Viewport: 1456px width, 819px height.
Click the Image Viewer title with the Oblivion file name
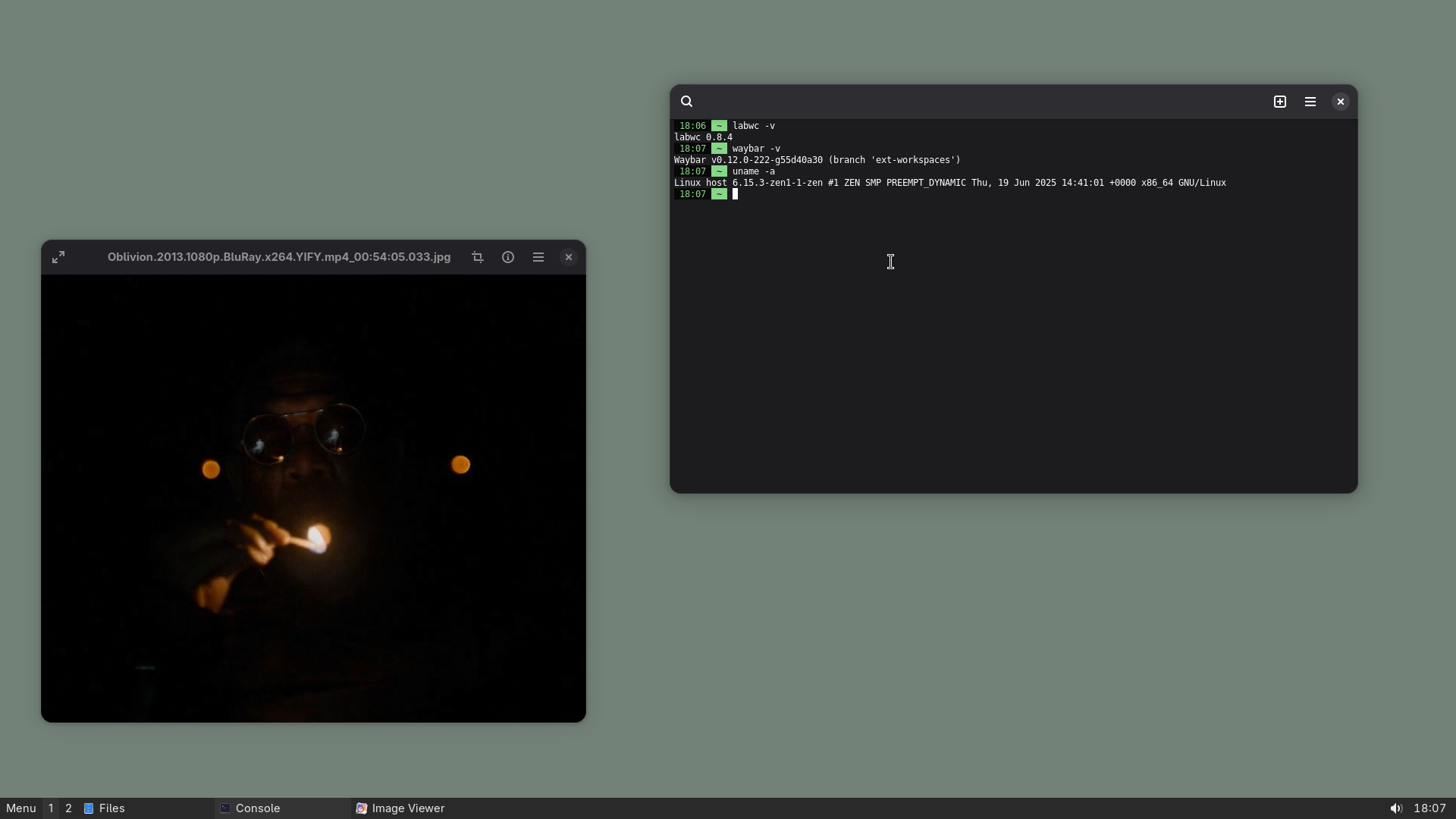pos(279,257)
